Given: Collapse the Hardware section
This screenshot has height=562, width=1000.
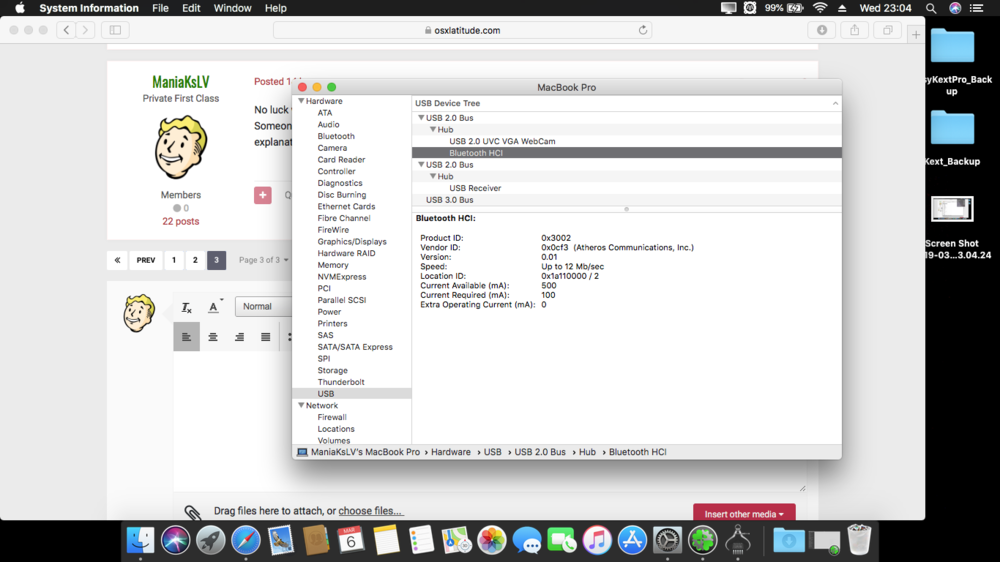Looking at the screenshot, I should 301,101.
